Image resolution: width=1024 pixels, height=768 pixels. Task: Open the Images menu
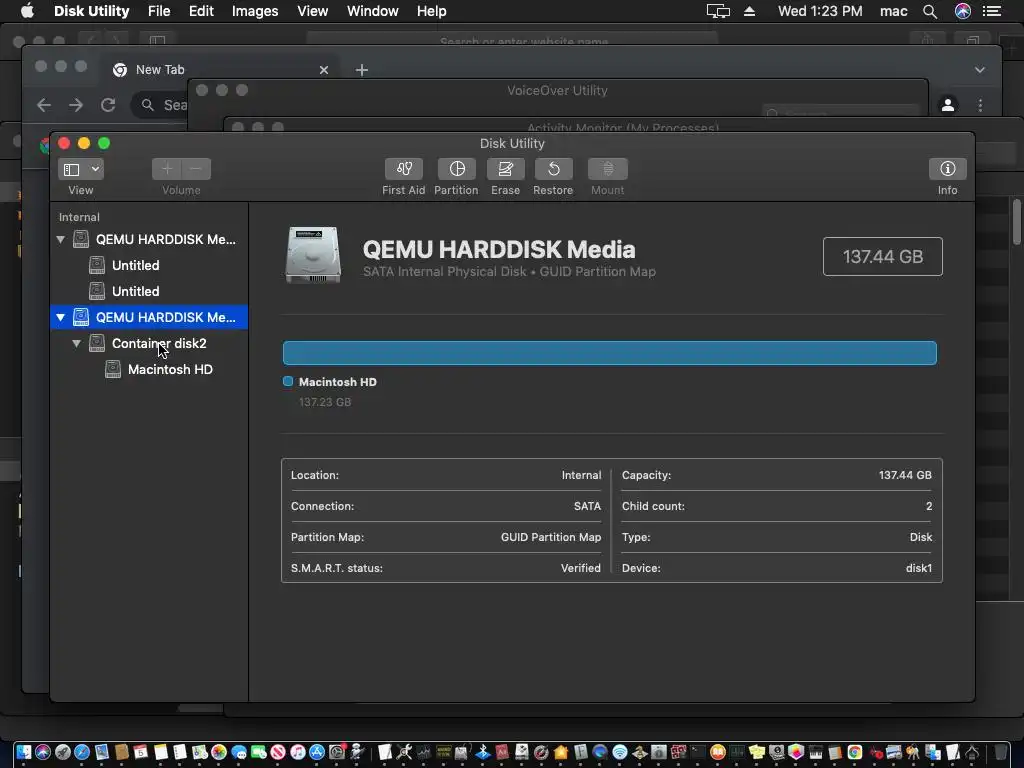pyautogui.click(x=255, y=11)
